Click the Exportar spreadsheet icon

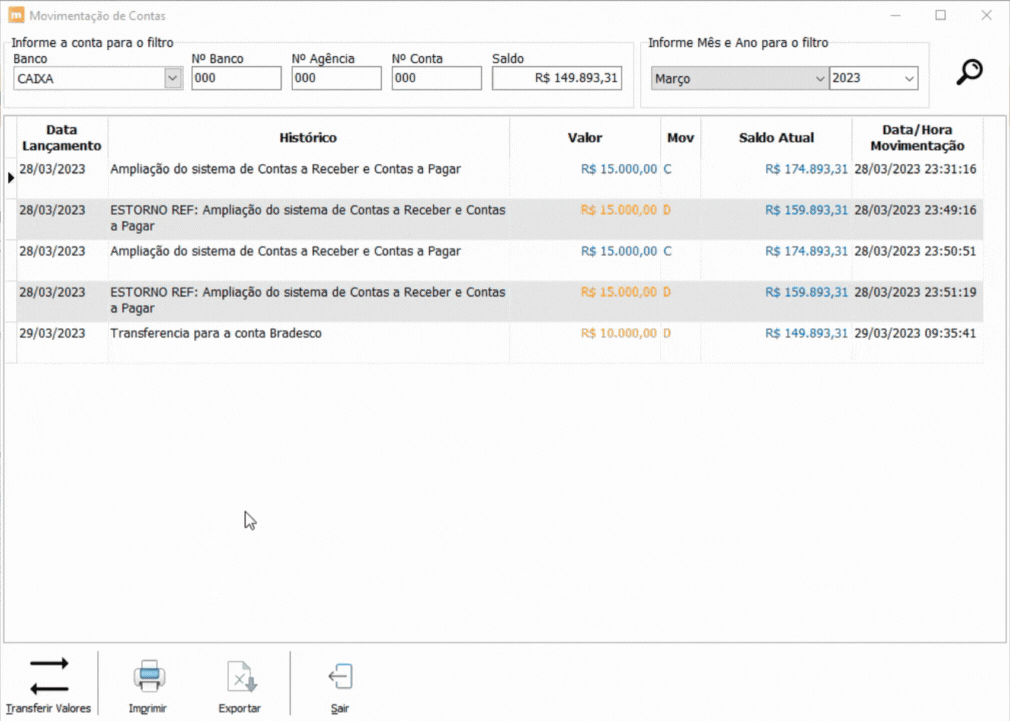point(242,677)
